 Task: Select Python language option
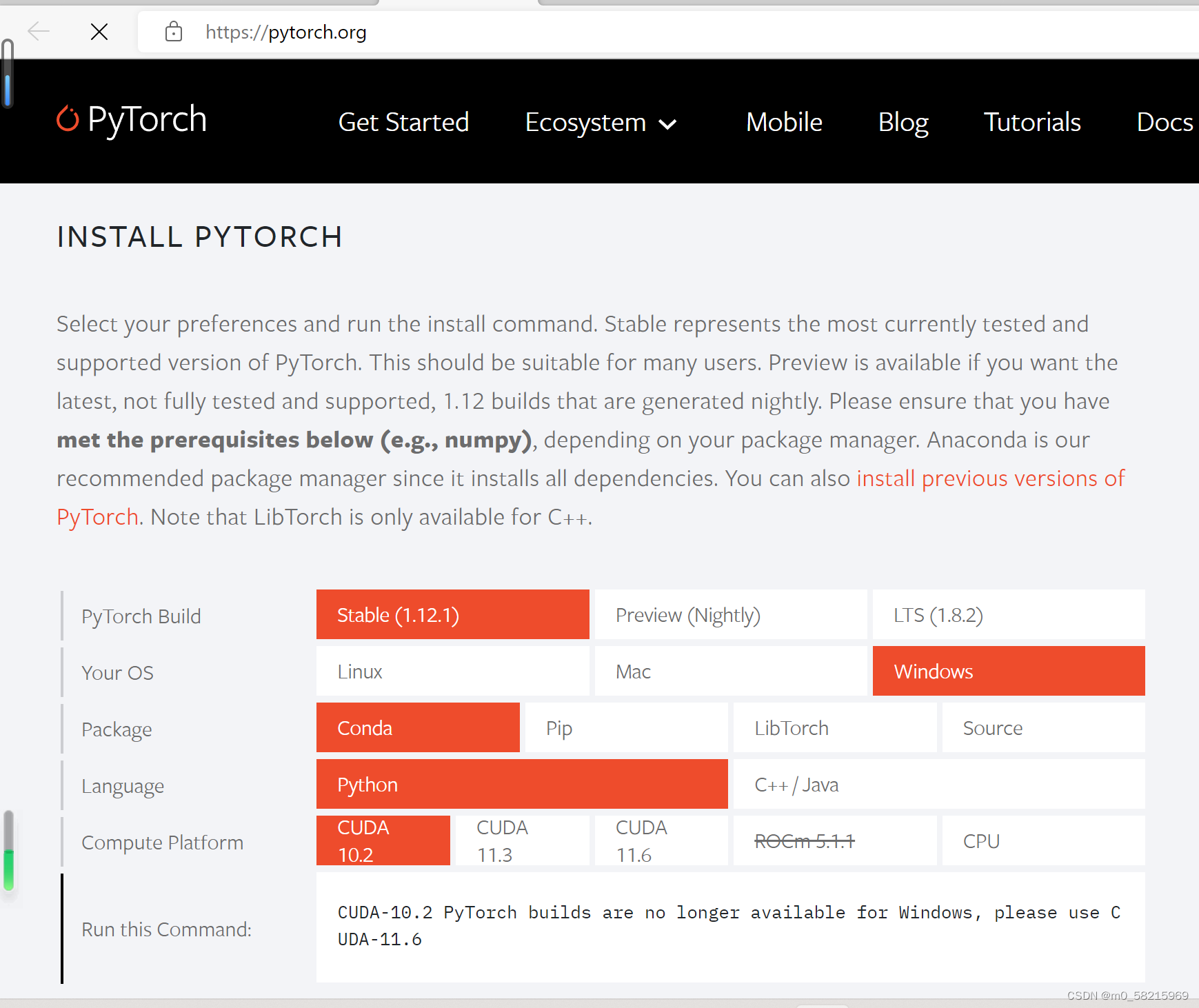tap(522, 784)
